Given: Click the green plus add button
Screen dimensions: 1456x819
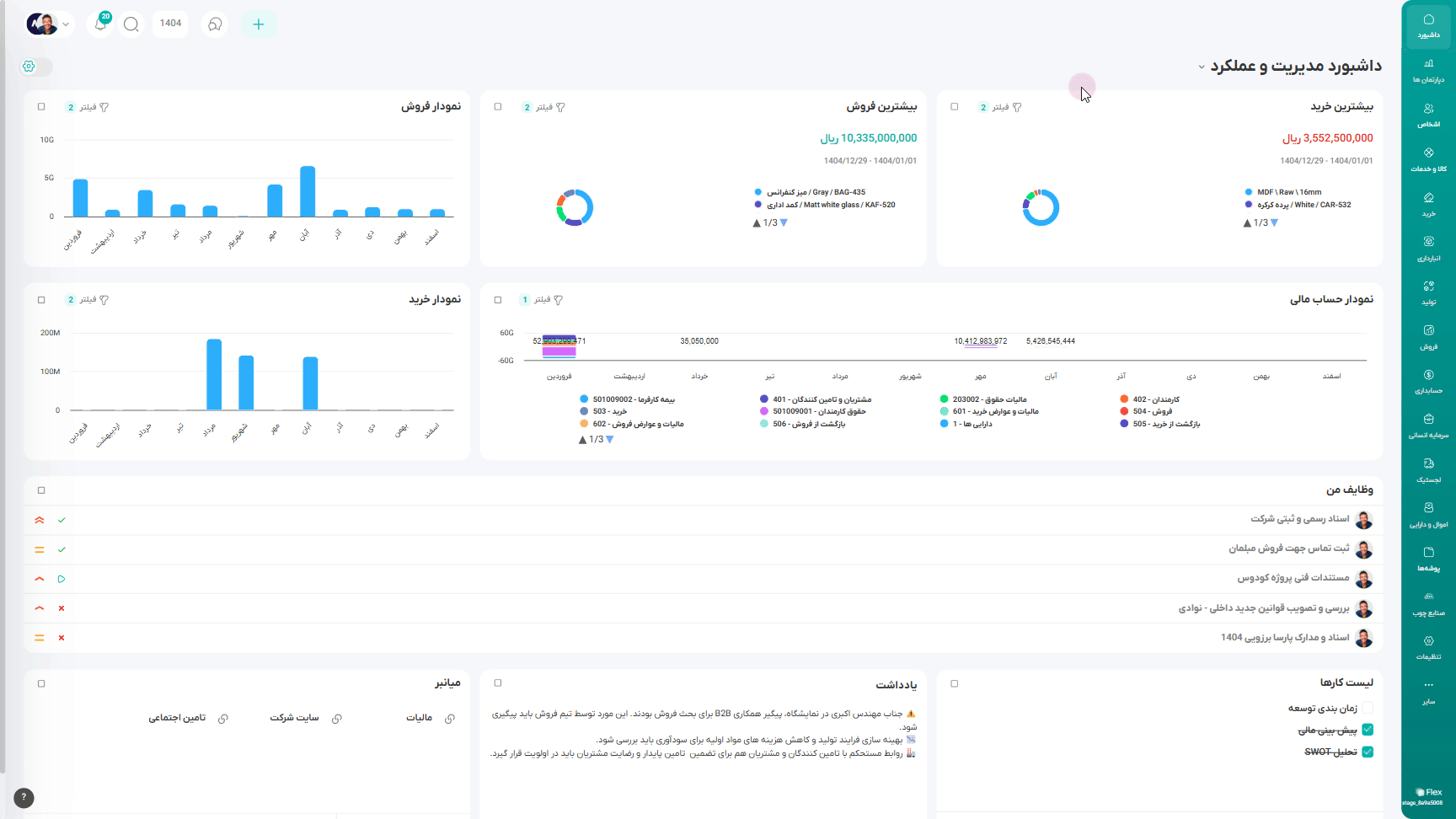Looking at the screenshot, I should (x=259, y=24).
